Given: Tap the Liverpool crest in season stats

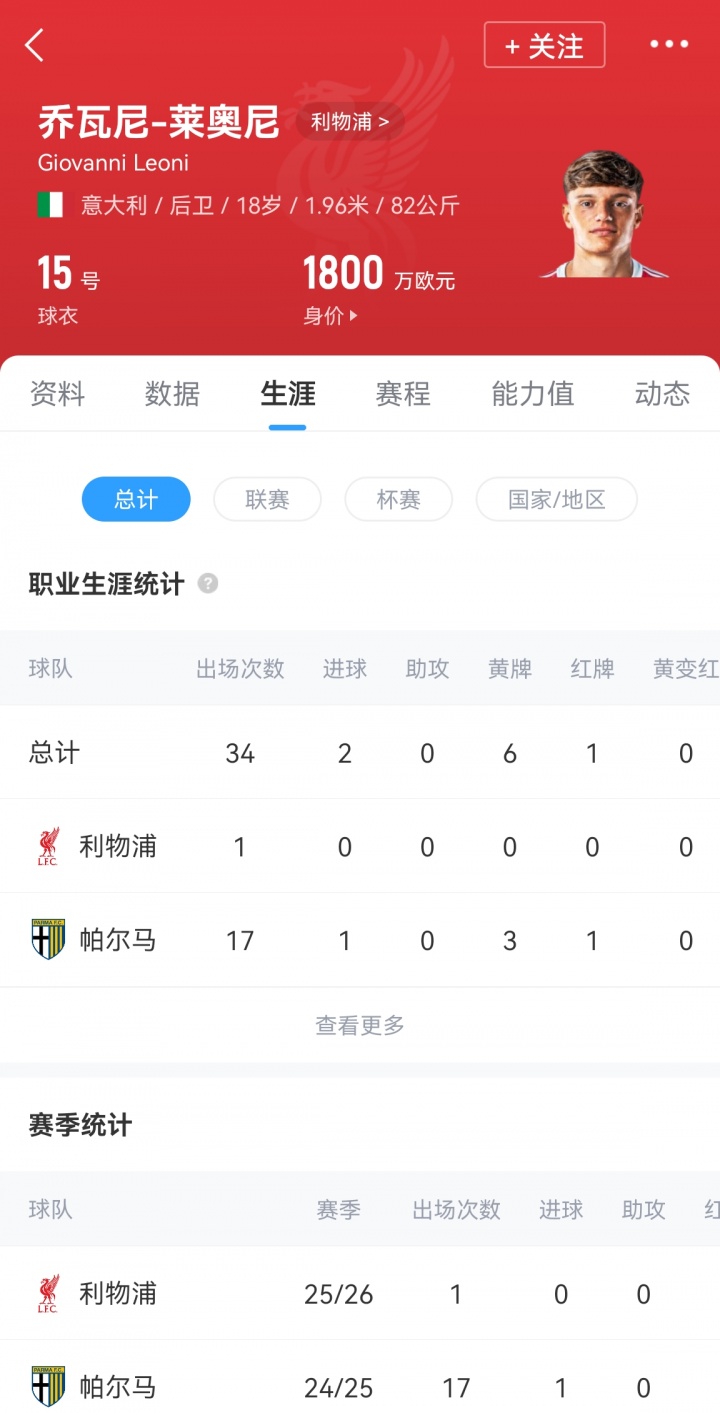Looking at the screenshot, I should point(48,1294).
